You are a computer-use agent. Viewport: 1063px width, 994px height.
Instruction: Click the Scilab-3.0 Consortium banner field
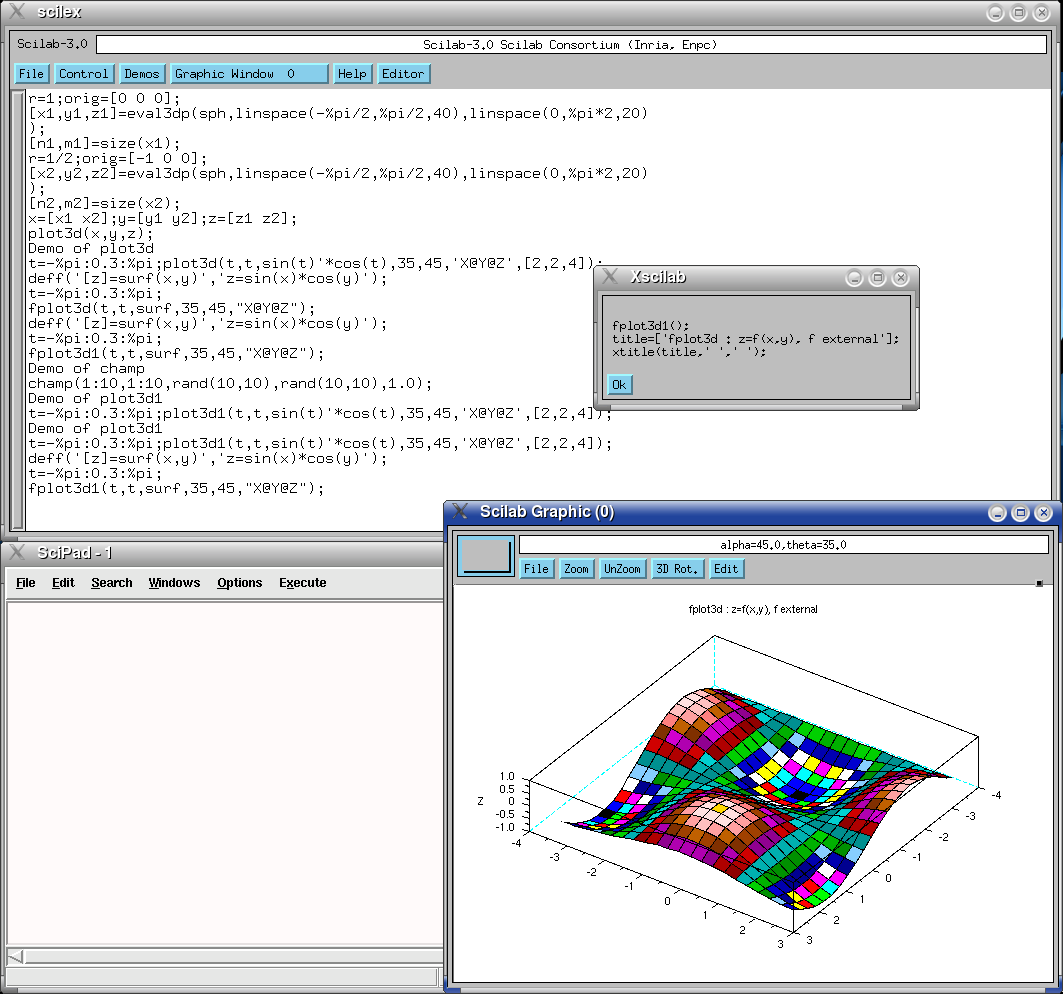[x=571, y=45]
